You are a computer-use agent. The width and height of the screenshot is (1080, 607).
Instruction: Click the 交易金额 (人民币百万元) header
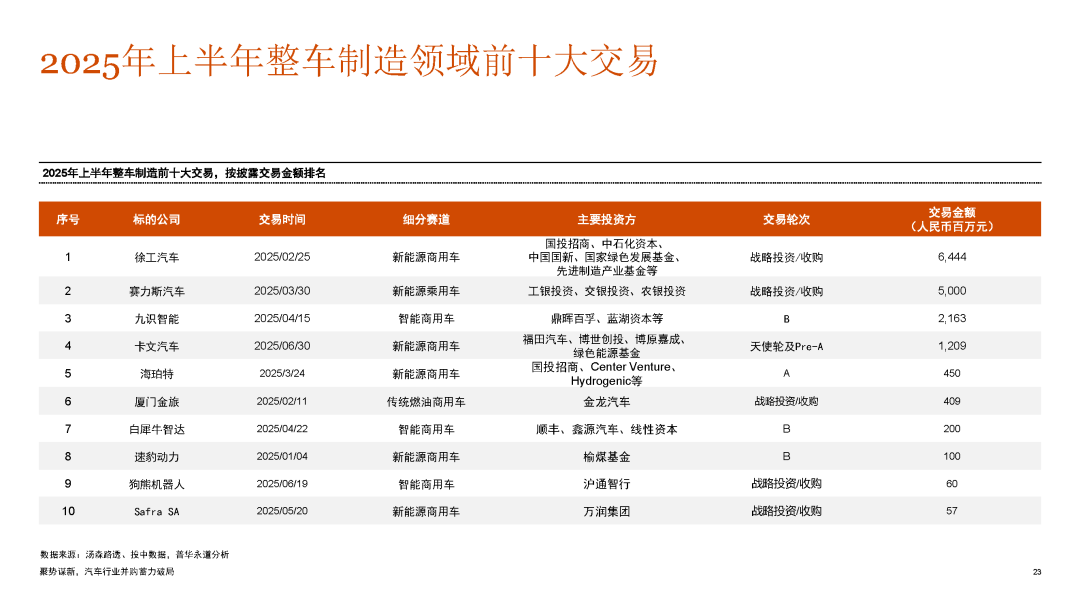coord(951,219)
